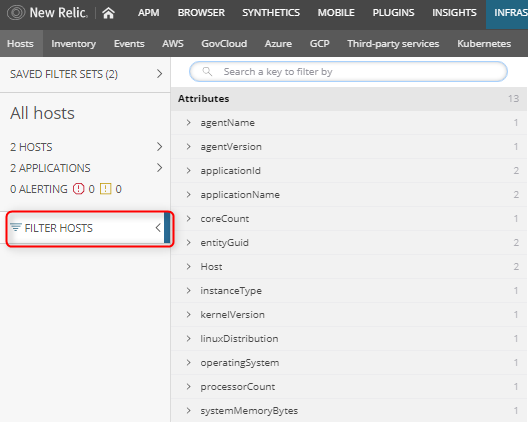Switch to the Events tab

129,43
